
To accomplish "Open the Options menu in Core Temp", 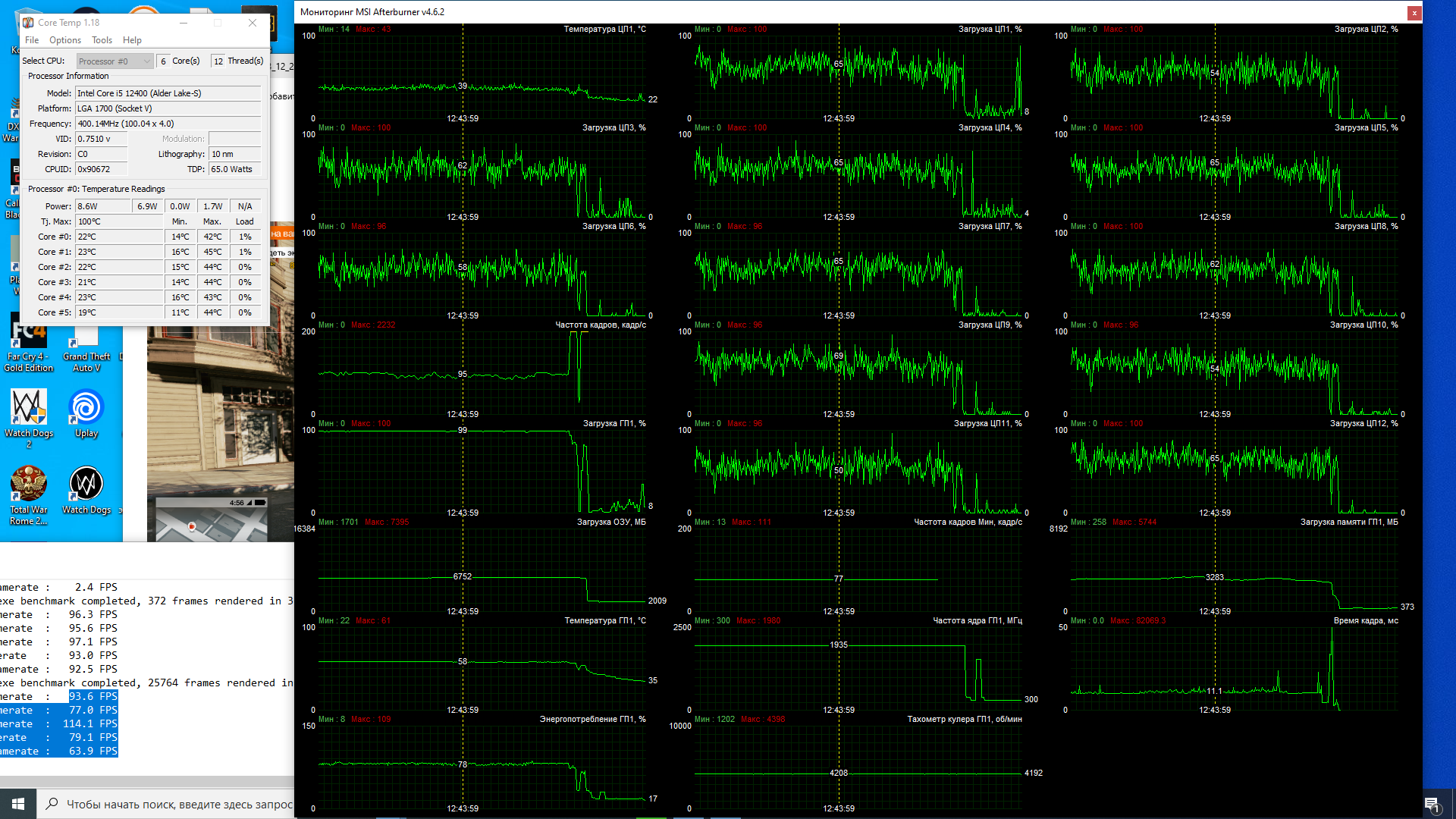I will [x=65, y=40].
